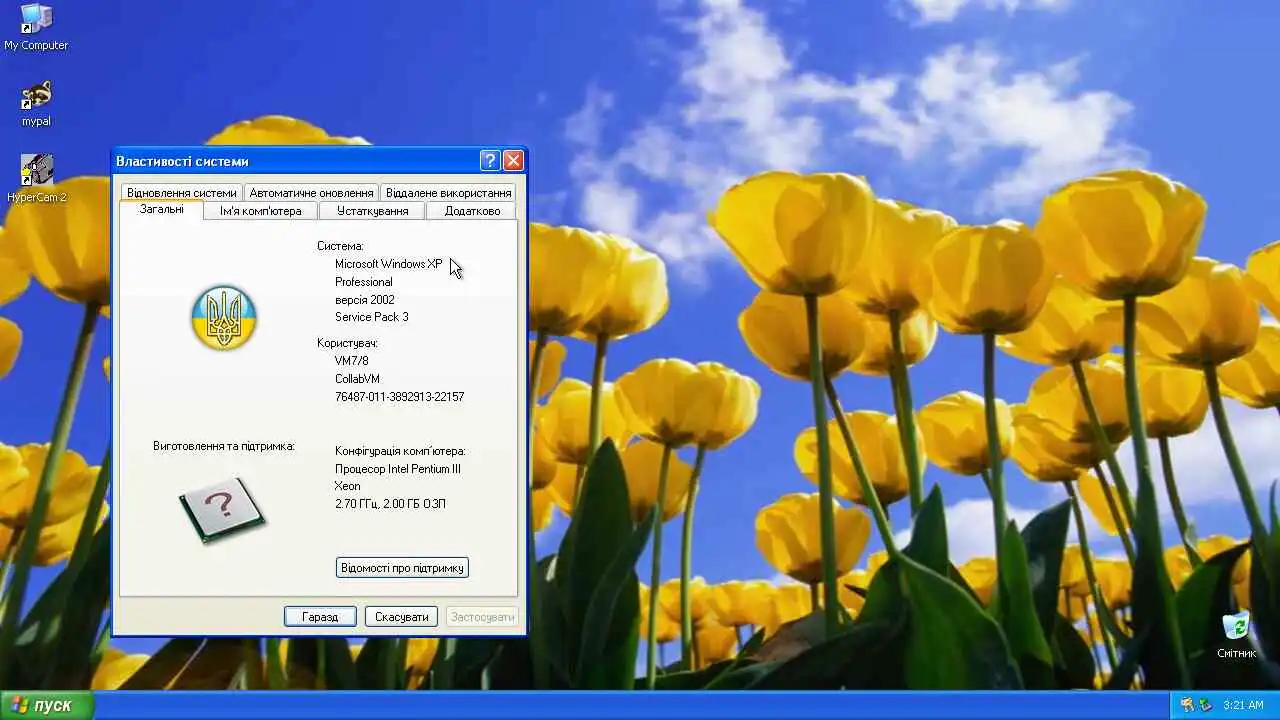The image size is (1280, 720).
Task: Click the Виготовлення та підтримка label
Action: [x=224, y=446]
